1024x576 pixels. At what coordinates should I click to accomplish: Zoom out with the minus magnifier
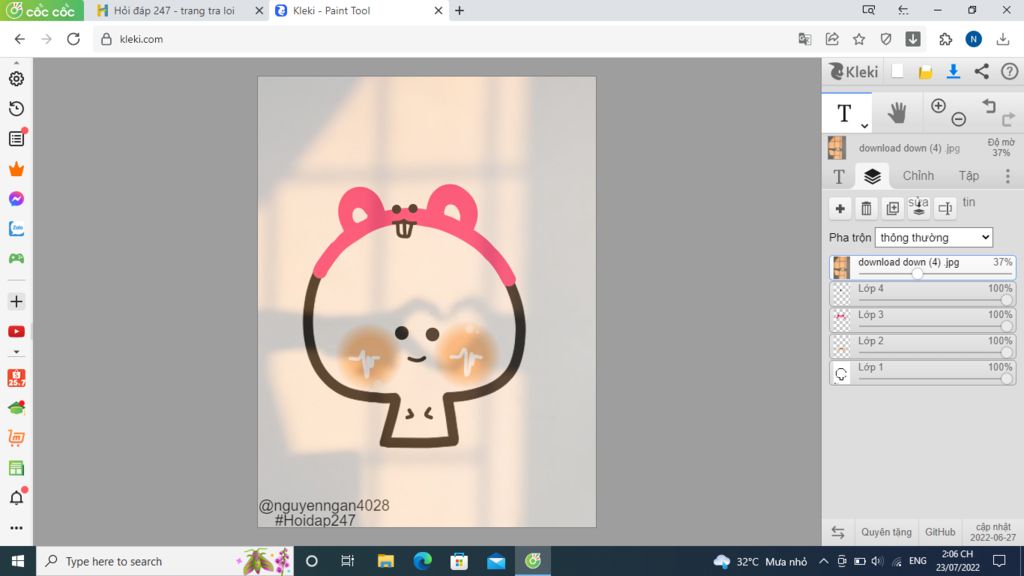959,119
